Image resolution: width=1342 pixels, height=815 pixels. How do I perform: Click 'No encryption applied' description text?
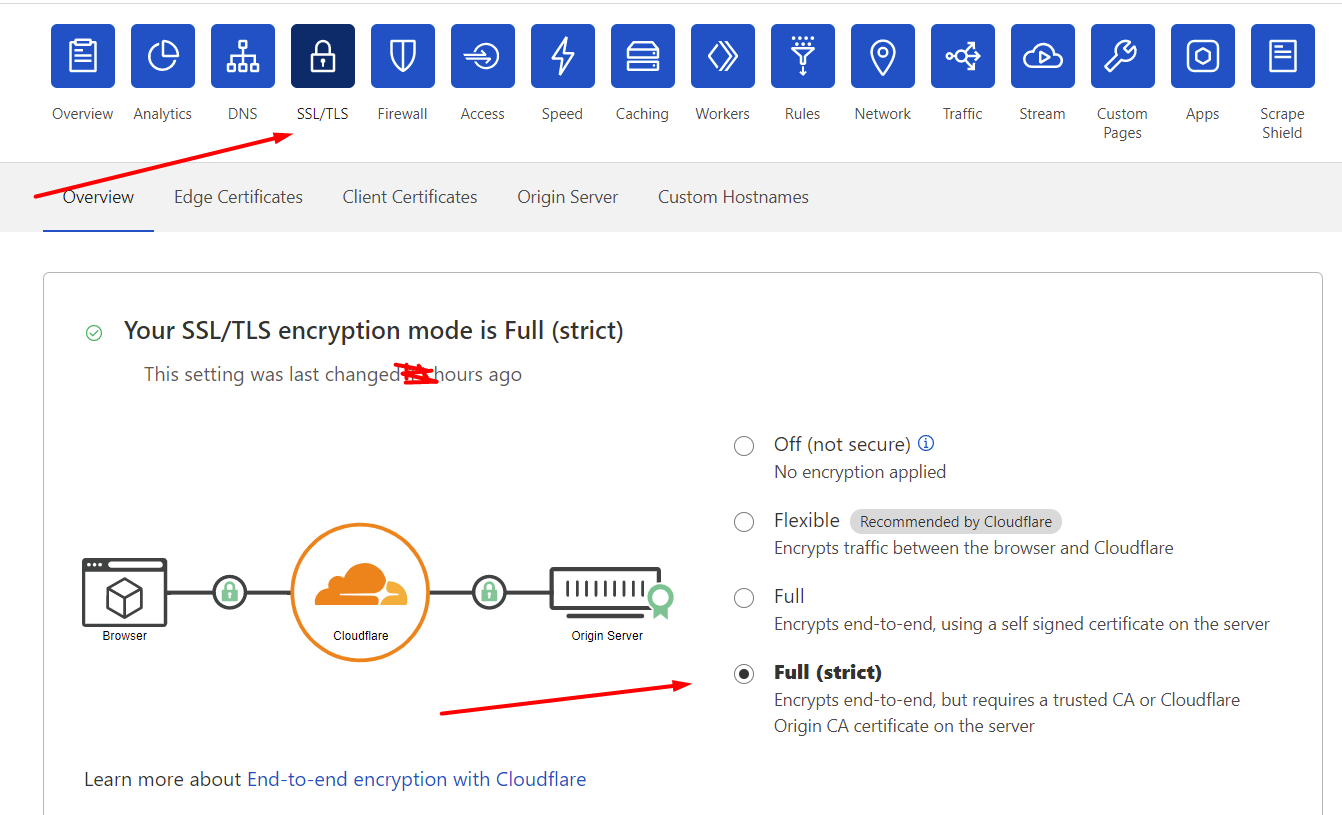(860, 472)
